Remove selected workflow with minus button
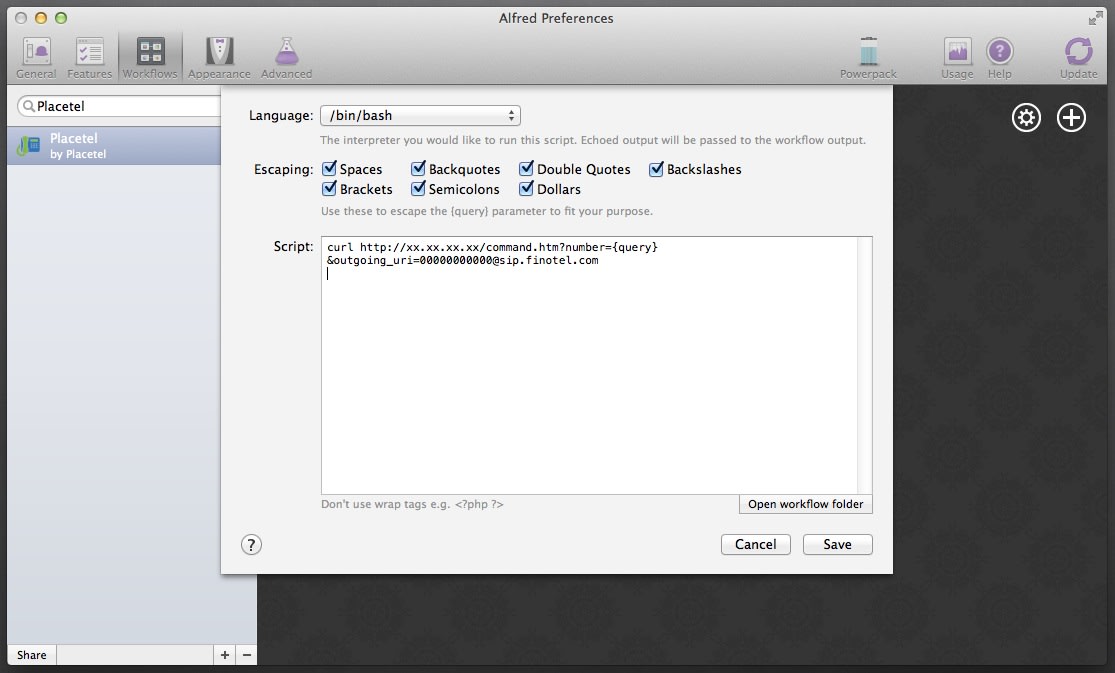 247,655
